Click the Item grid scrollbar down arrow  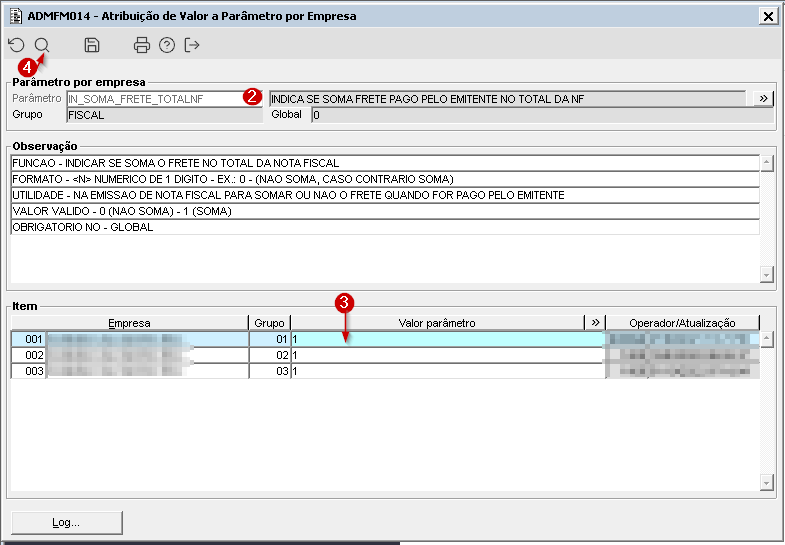(766, 482)
